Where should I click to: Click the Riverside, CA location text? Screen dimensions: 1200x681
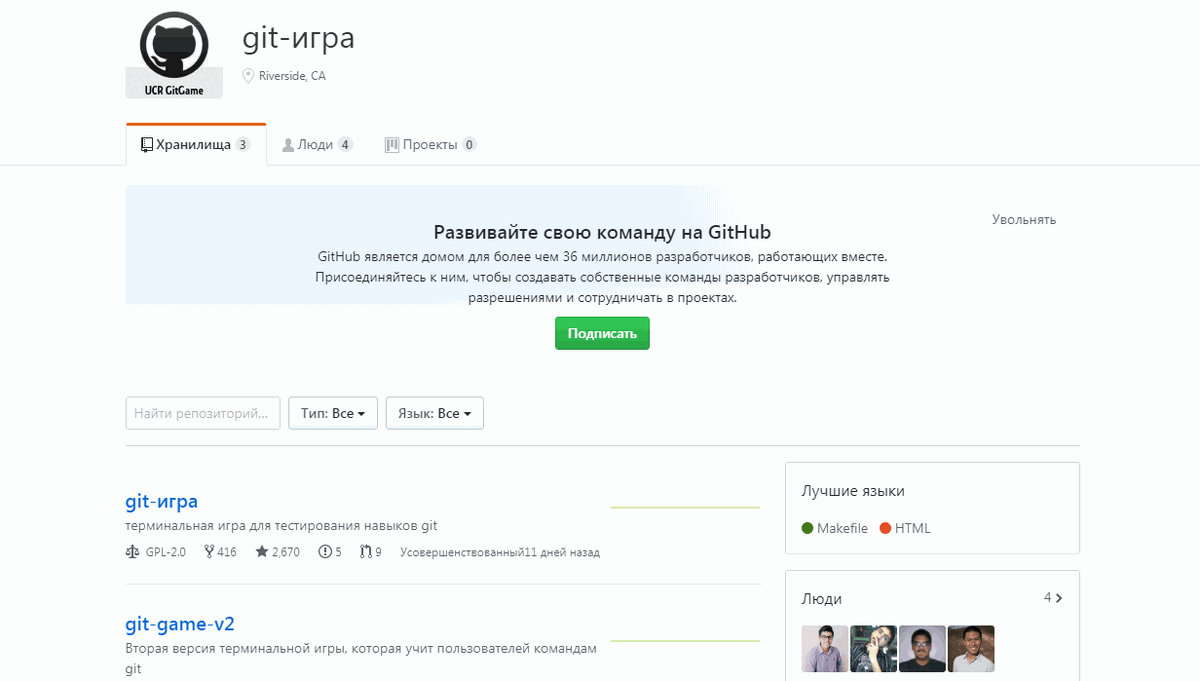point(292,76)
